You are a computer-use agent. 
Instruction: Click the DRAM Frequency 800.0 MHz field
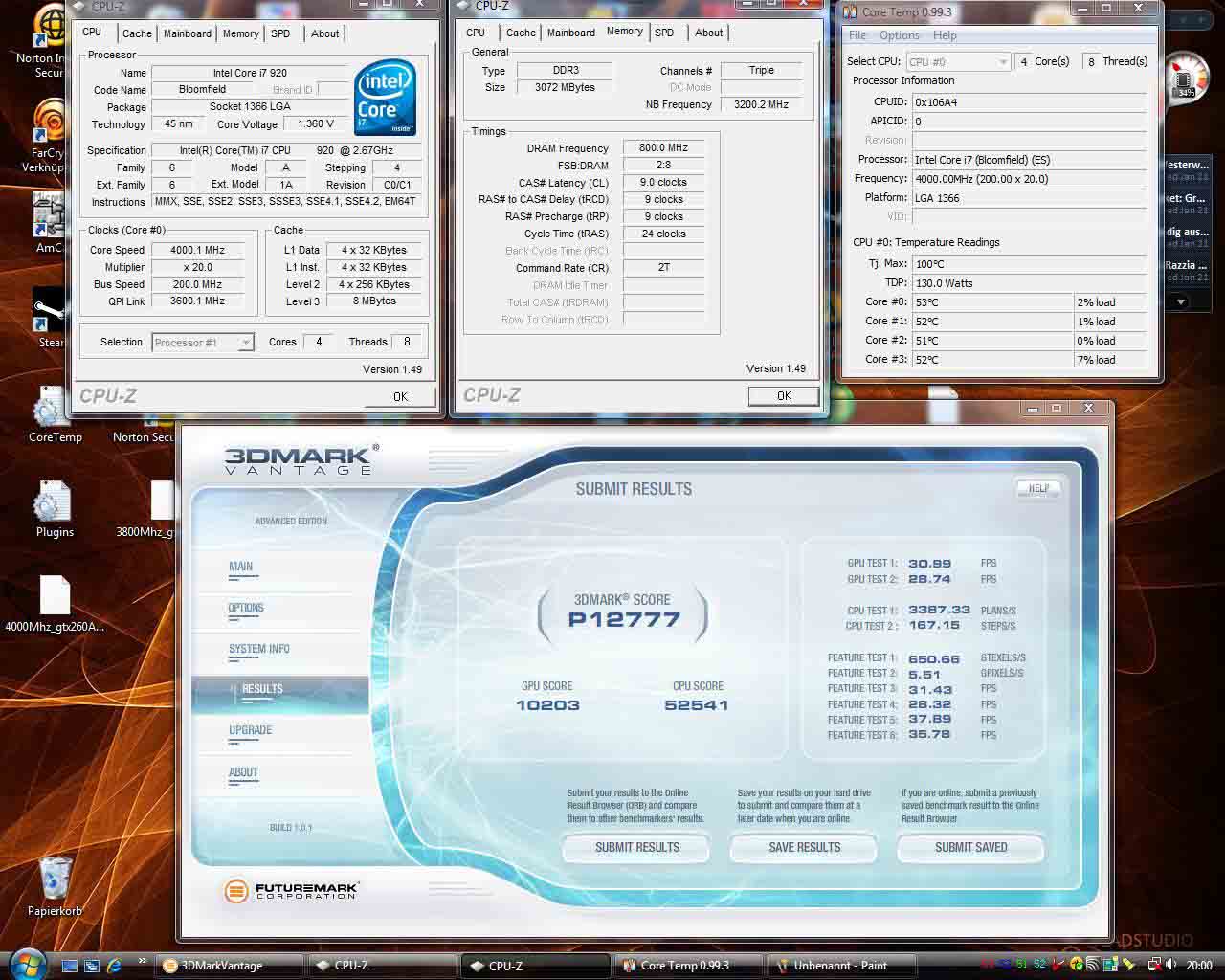[x=663, y=148]
